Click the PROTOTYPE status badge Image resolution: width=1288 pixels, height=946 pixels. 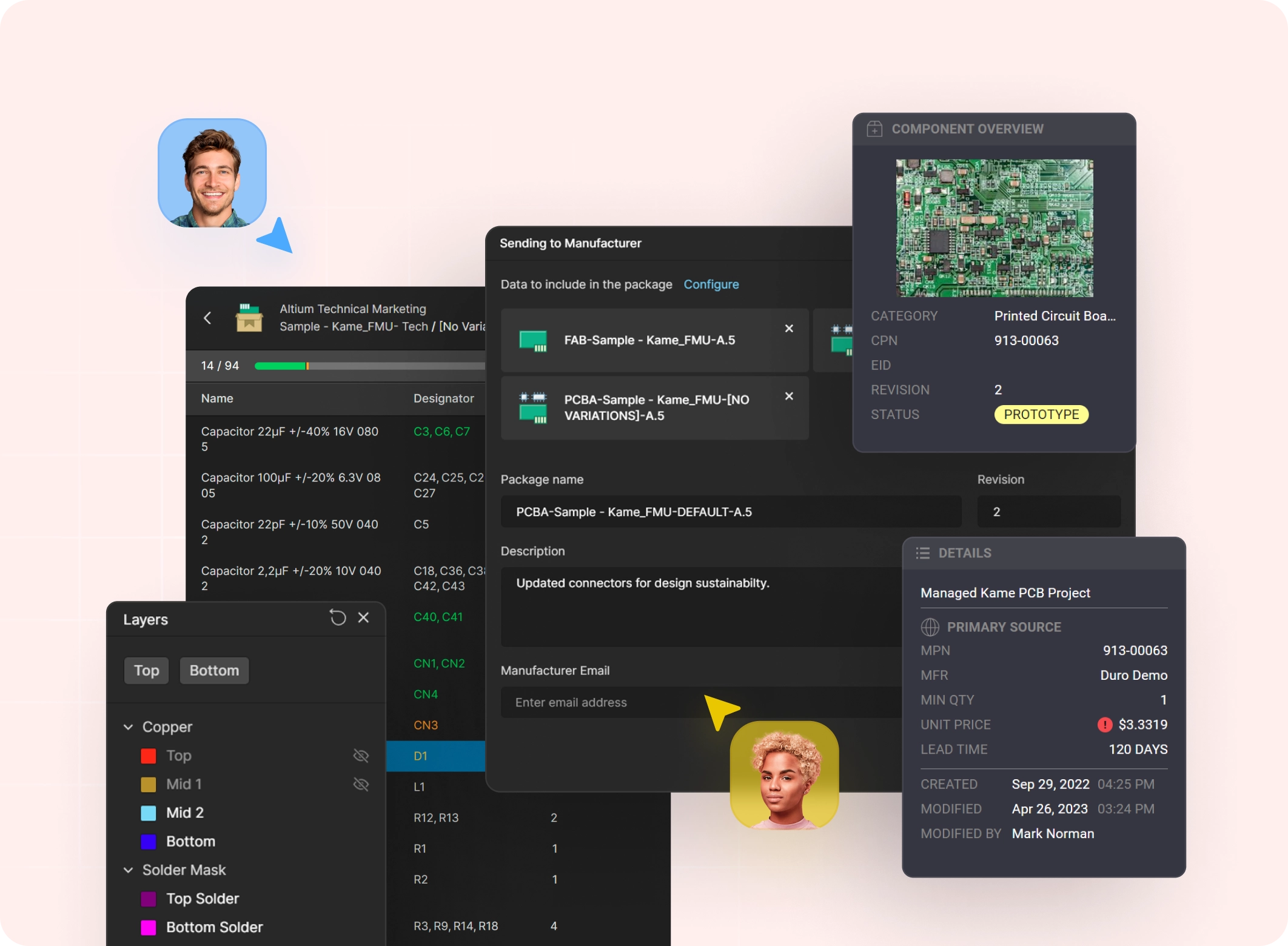1041,415
